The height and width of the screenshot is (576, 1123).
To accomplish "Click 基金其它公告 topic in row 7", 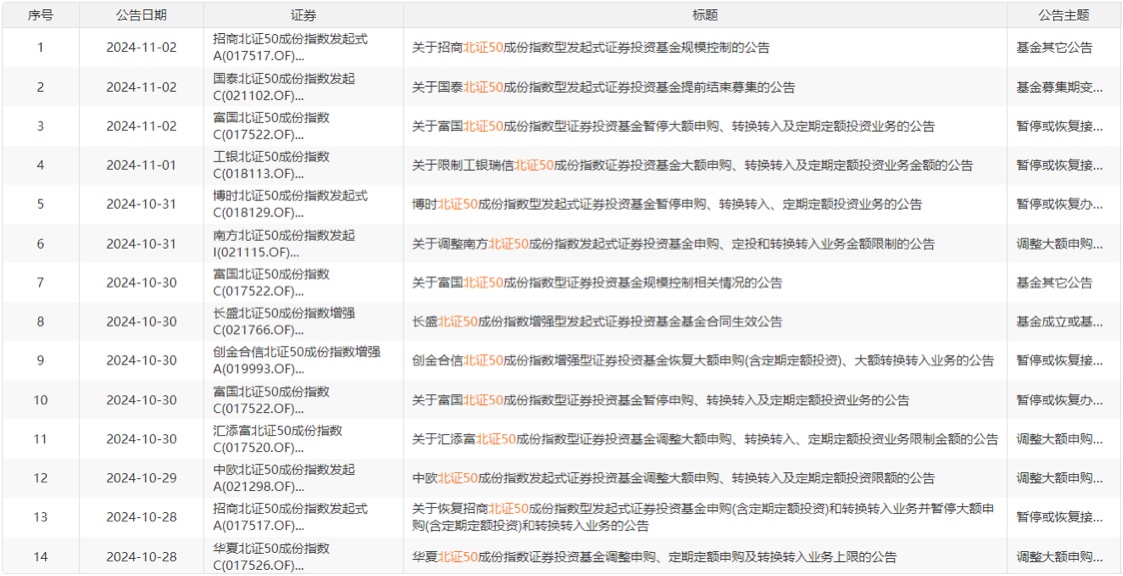I will [1054, 283].
